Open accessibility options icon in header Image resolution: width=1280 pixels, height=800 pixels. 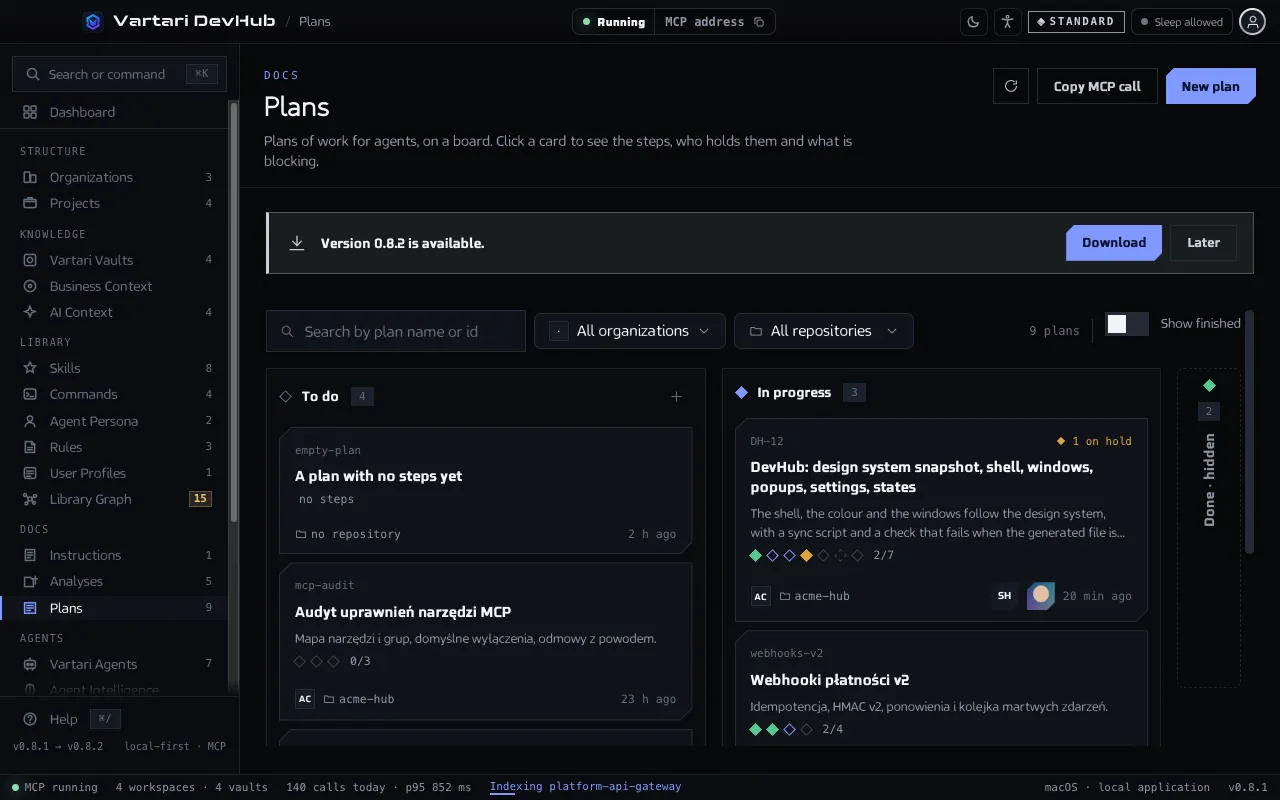coord(1007,22)
